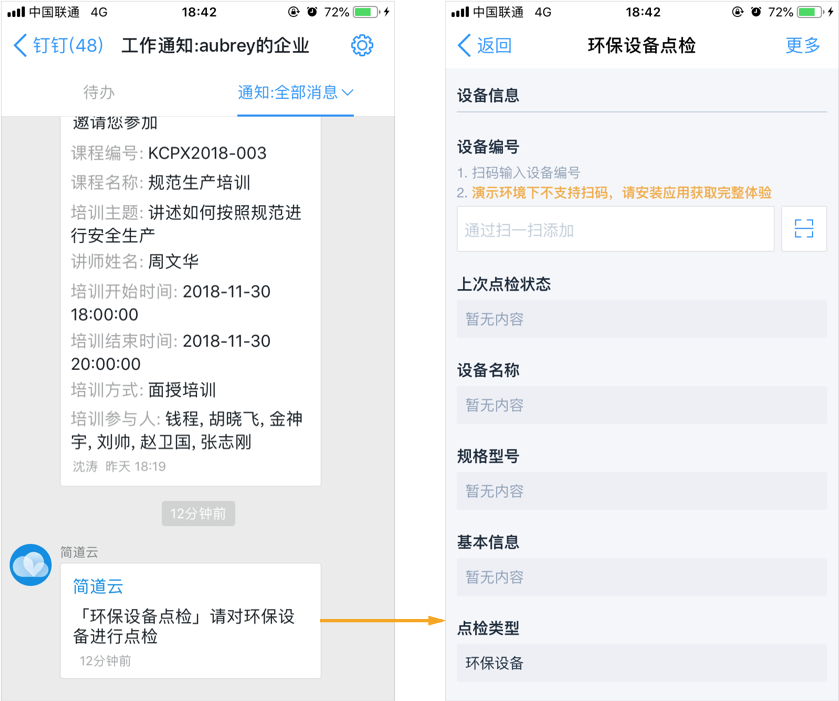Select training method 面授培训 text
The height and width of the screenshot is (701, 839).
click(x=182, y=390)
